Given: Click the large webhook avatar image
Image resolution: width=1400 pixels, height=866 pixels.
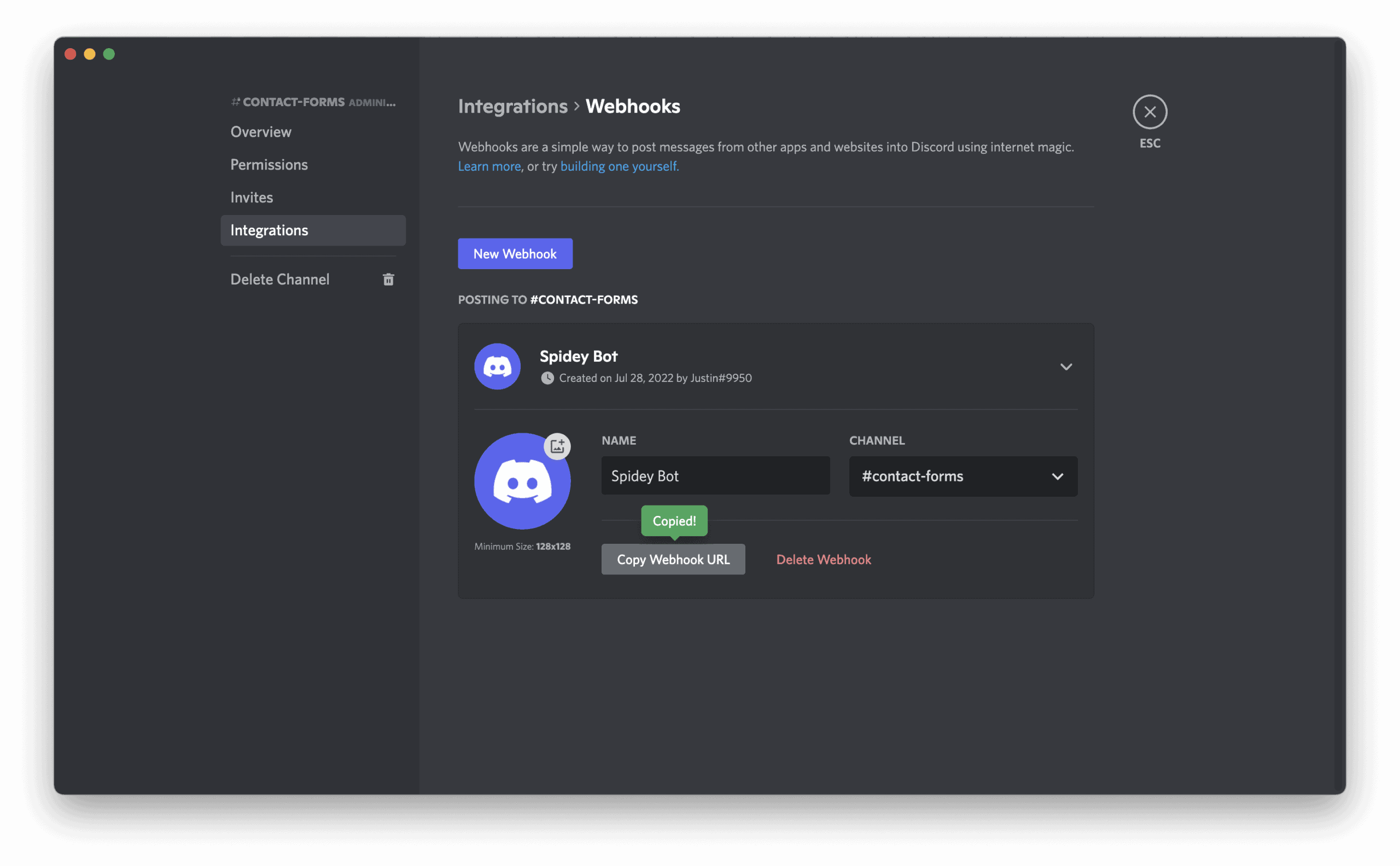Looking at the screenshot, I should tap(522, 483).
